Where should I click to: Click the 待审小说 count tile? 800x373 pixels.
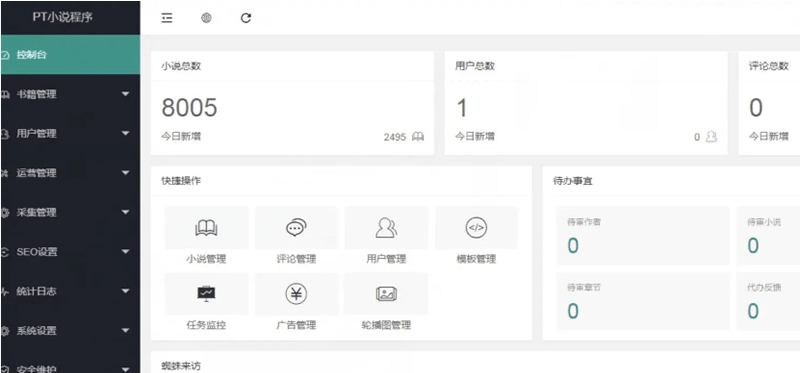pyautogui.click(x=768, y=236)
